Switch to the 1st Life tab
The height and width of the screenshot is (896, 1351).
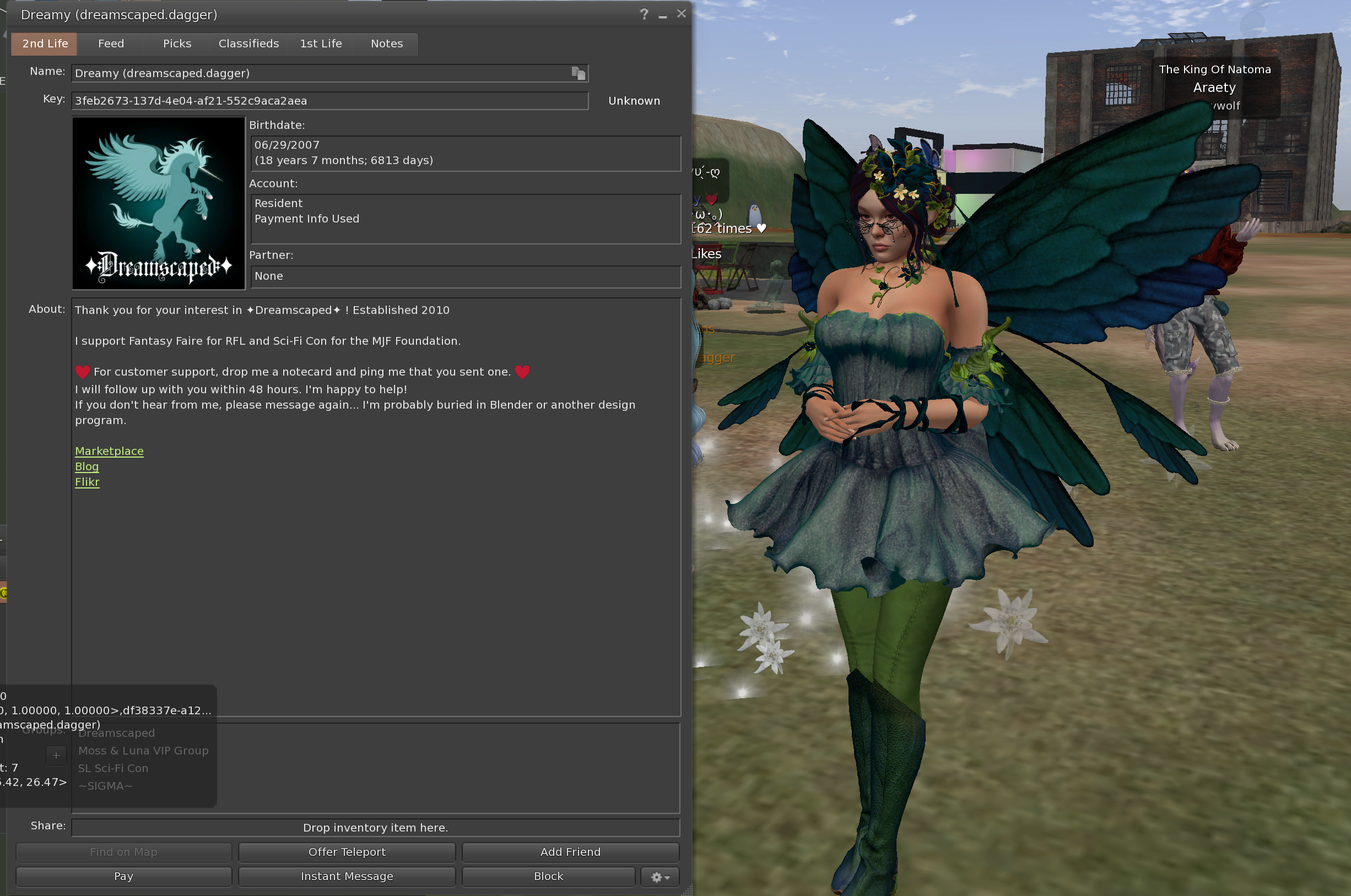[321, 44]
